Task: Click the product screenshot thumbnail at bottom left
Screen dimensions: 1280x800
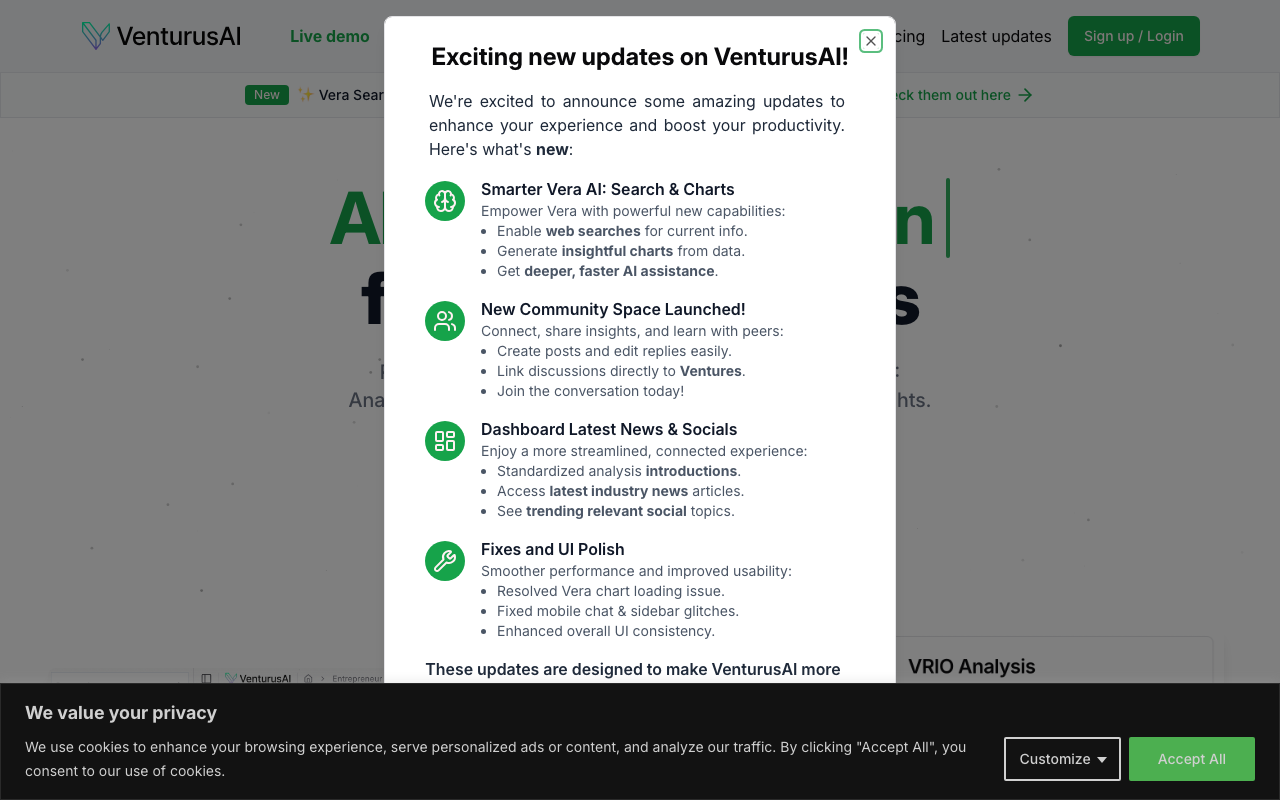Action: point(217,677)
